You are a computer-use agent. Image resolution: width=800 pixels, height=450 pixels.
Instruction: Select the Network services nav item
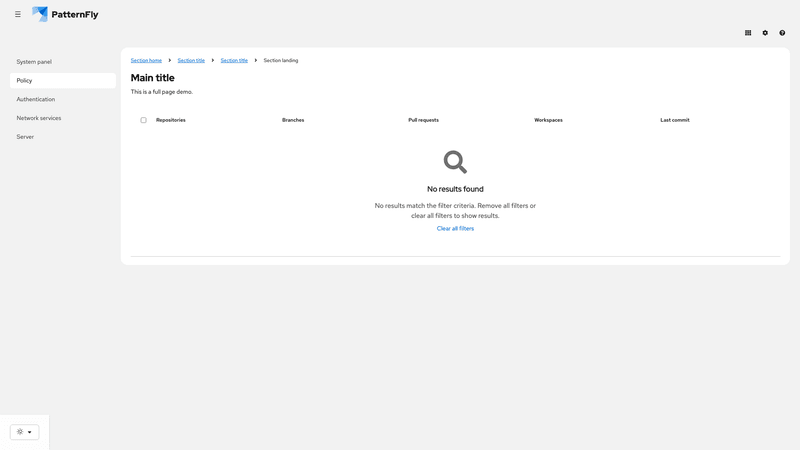click(x=63, y=118)
